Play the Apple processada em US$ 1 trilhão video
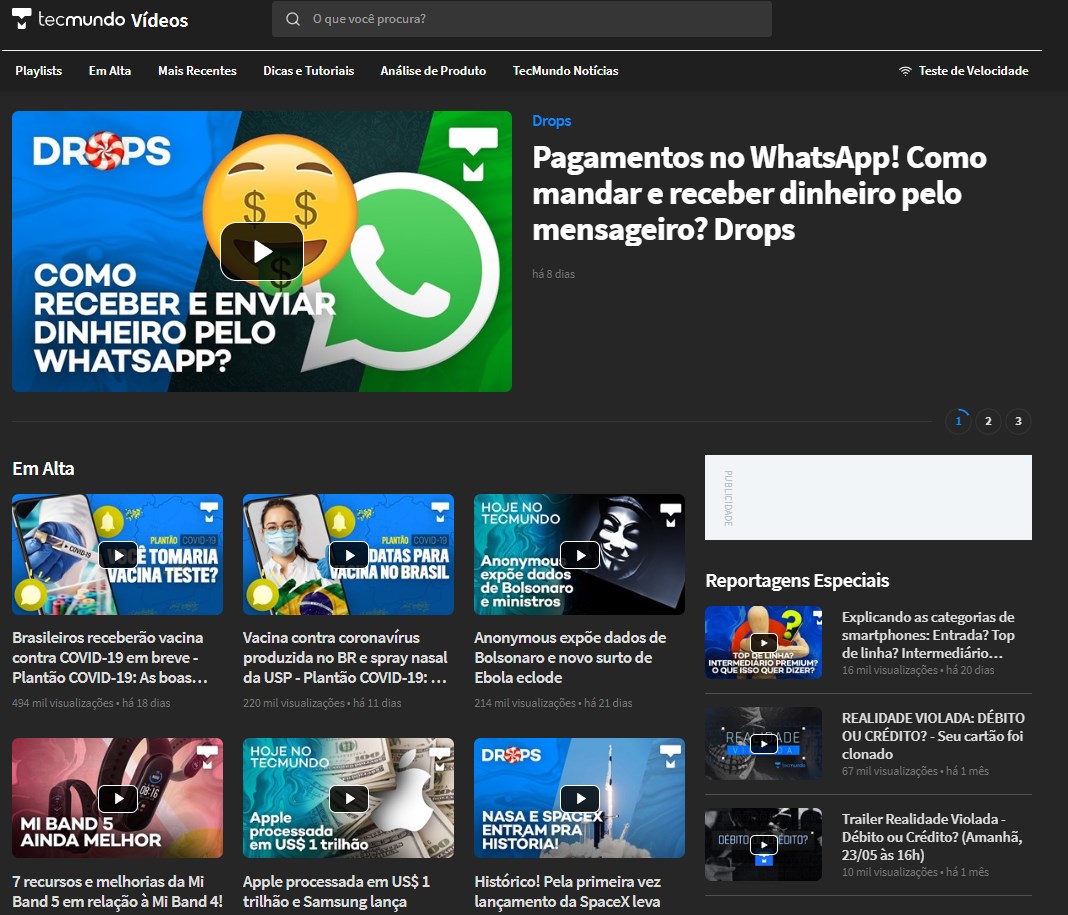Image resolution: width=1068 pixels, height=915 pixels. [x=348, y=798]
